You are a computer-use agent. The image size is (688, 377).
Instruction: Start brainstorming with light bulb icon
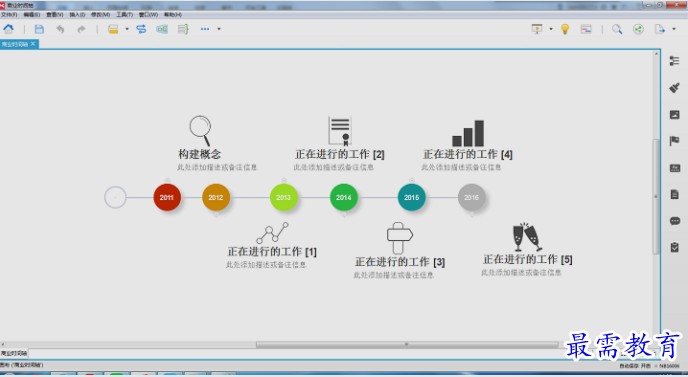(565, 29)
